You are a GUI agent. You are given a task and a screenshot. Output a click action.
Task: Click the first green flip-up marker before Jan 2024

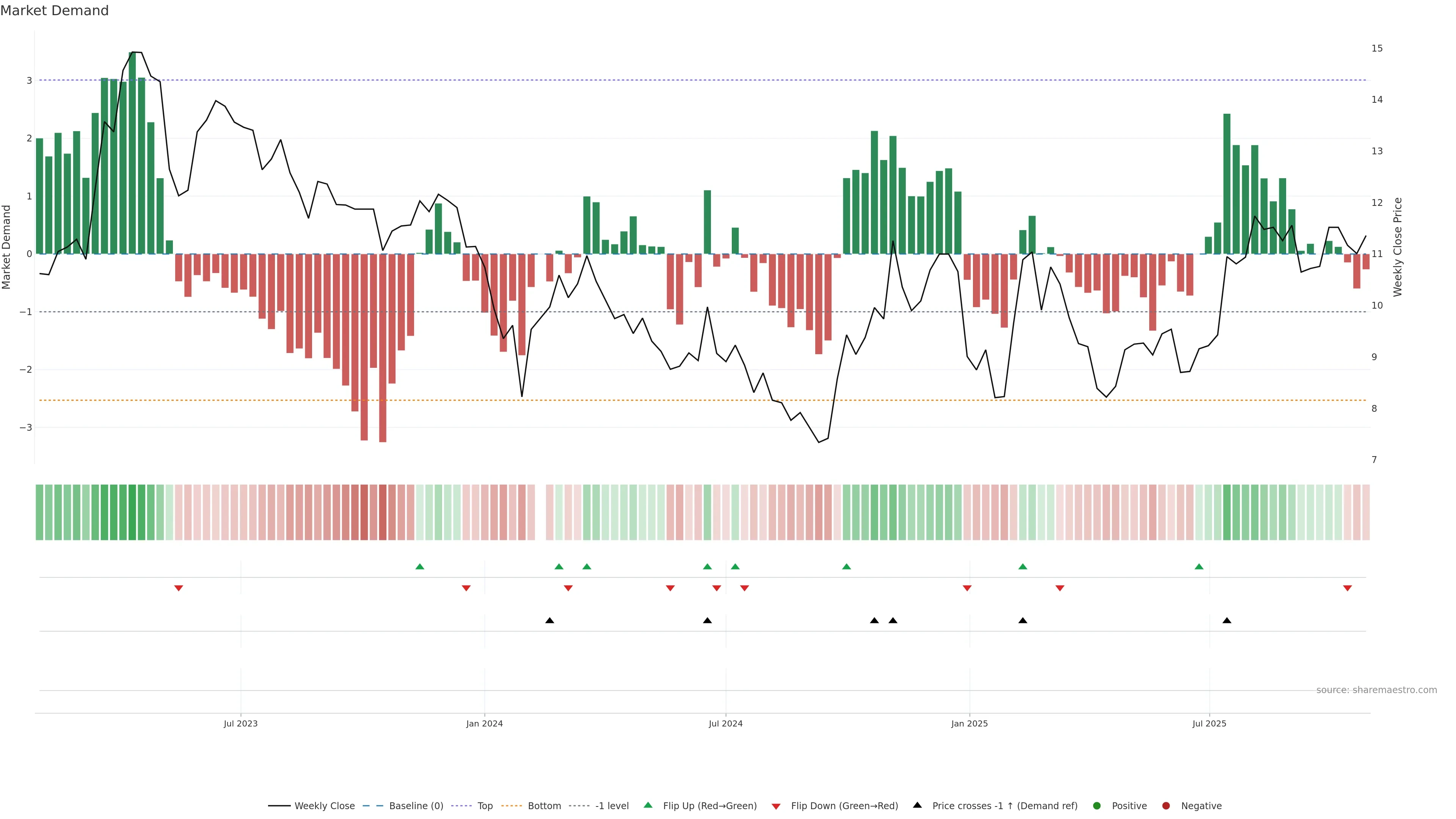[x=419, y=566]
